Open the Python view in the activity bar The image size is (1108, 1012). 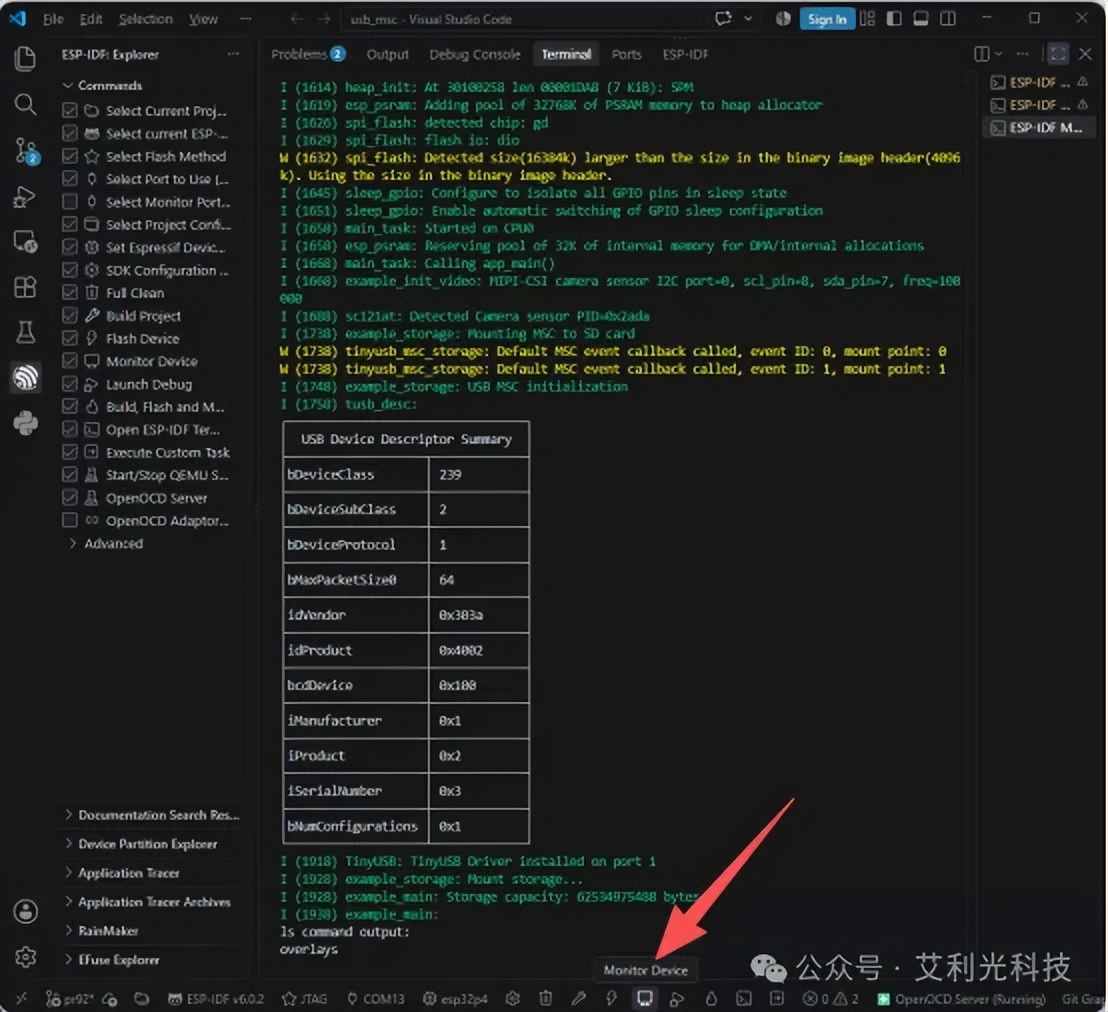[x=25, y=423]
